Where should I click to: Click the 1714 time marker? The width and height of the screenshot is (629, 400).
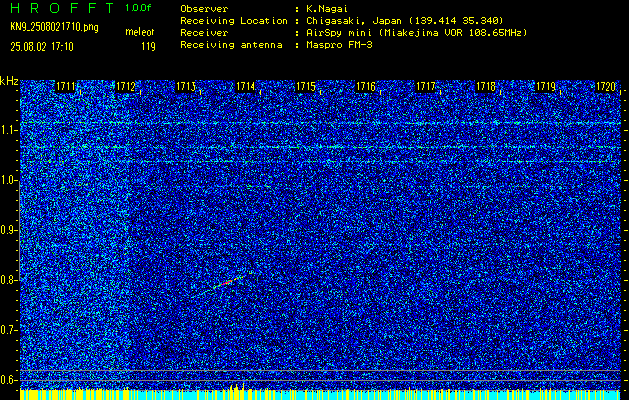tap(246, 86)
